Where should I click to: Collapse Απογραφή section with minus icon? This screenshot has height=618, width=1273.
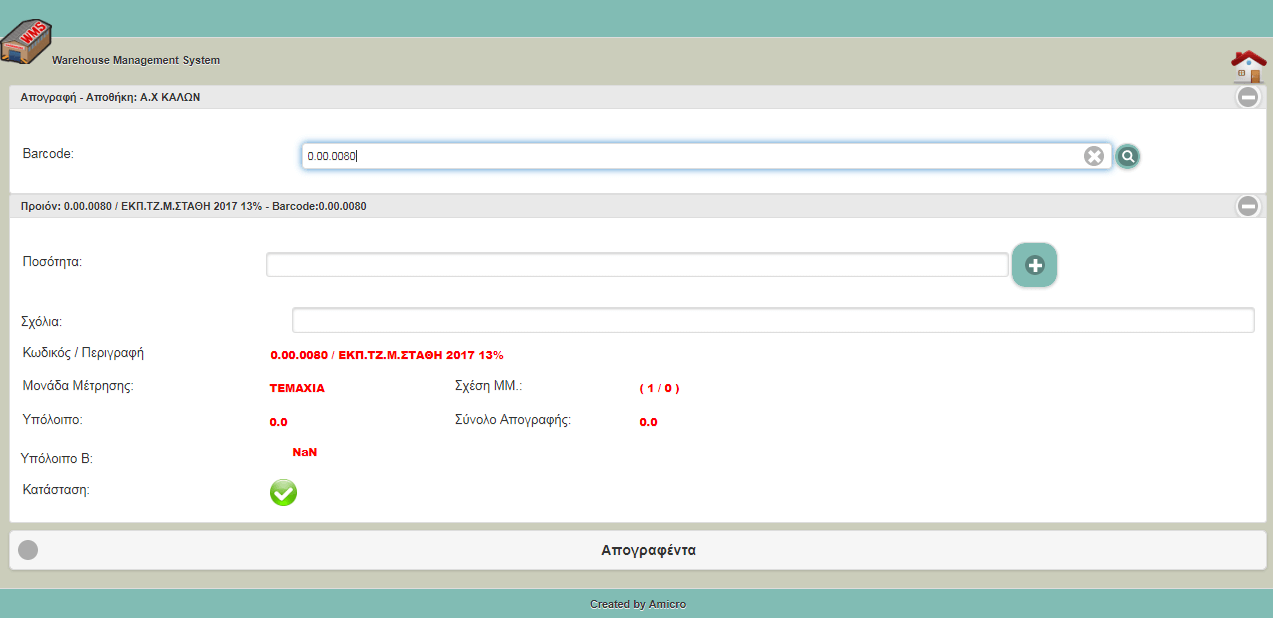[x=1248, y=97]
